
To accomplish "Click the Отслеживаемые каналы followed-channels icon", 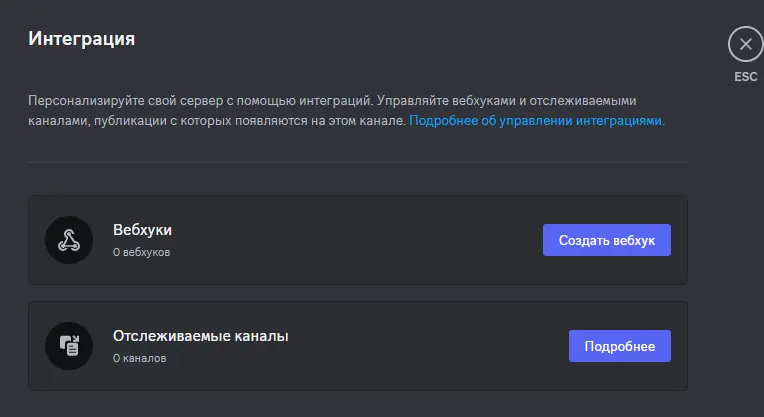I will pyautogui.click(x=69, y=346).
